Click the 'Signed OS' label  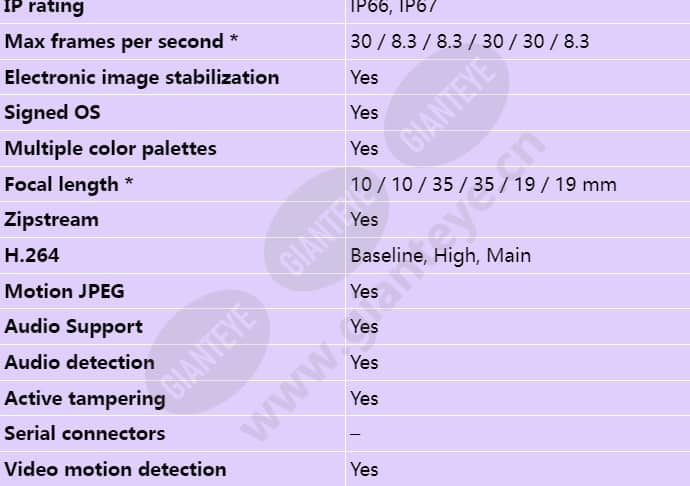tap(52, 113)
